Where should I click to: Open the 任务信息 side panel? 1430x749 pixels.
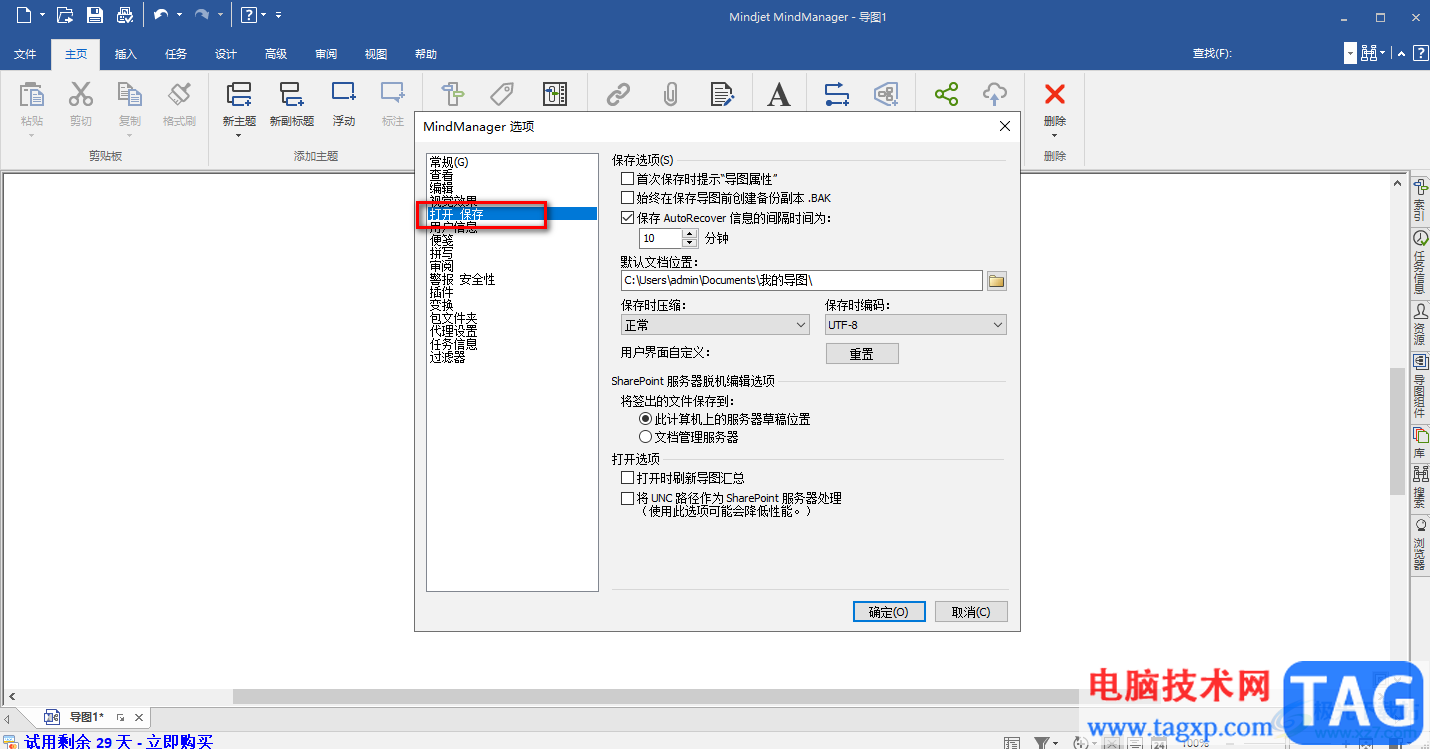click(x=1419, y=262)
